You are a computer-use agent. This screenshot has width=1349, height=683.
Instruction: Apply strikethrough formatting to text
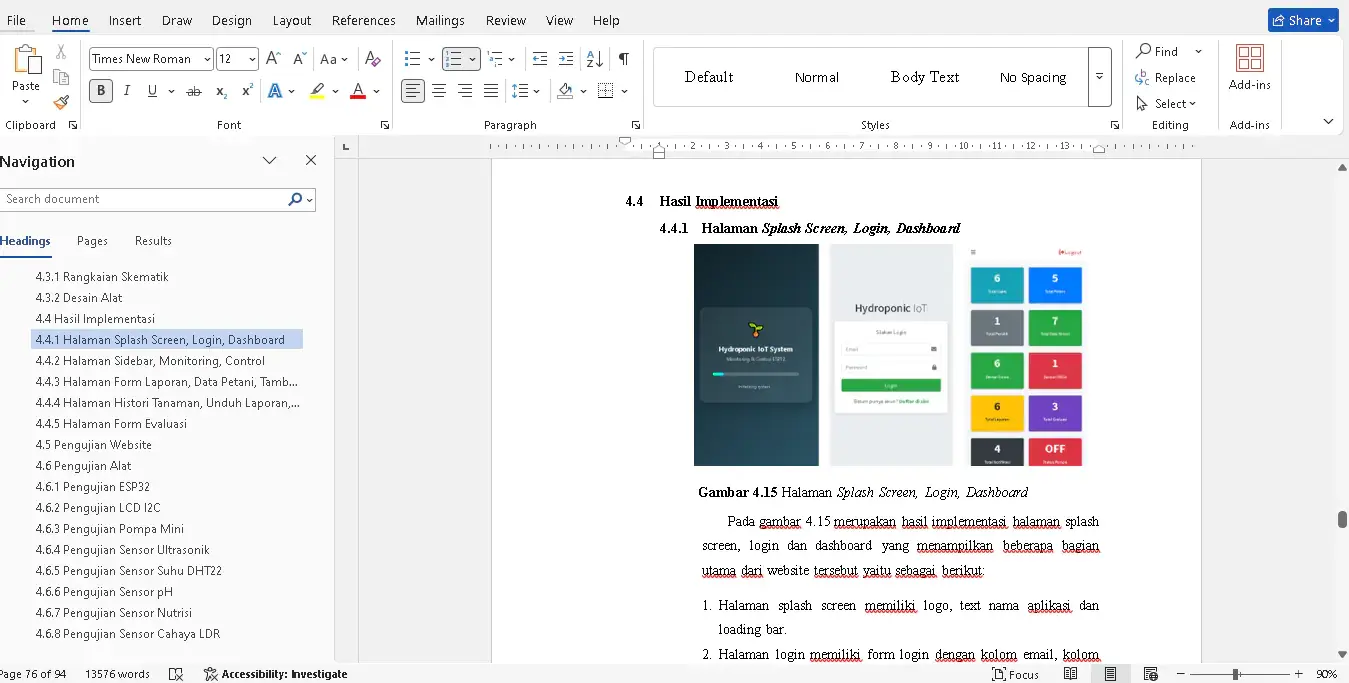[194, 91]
